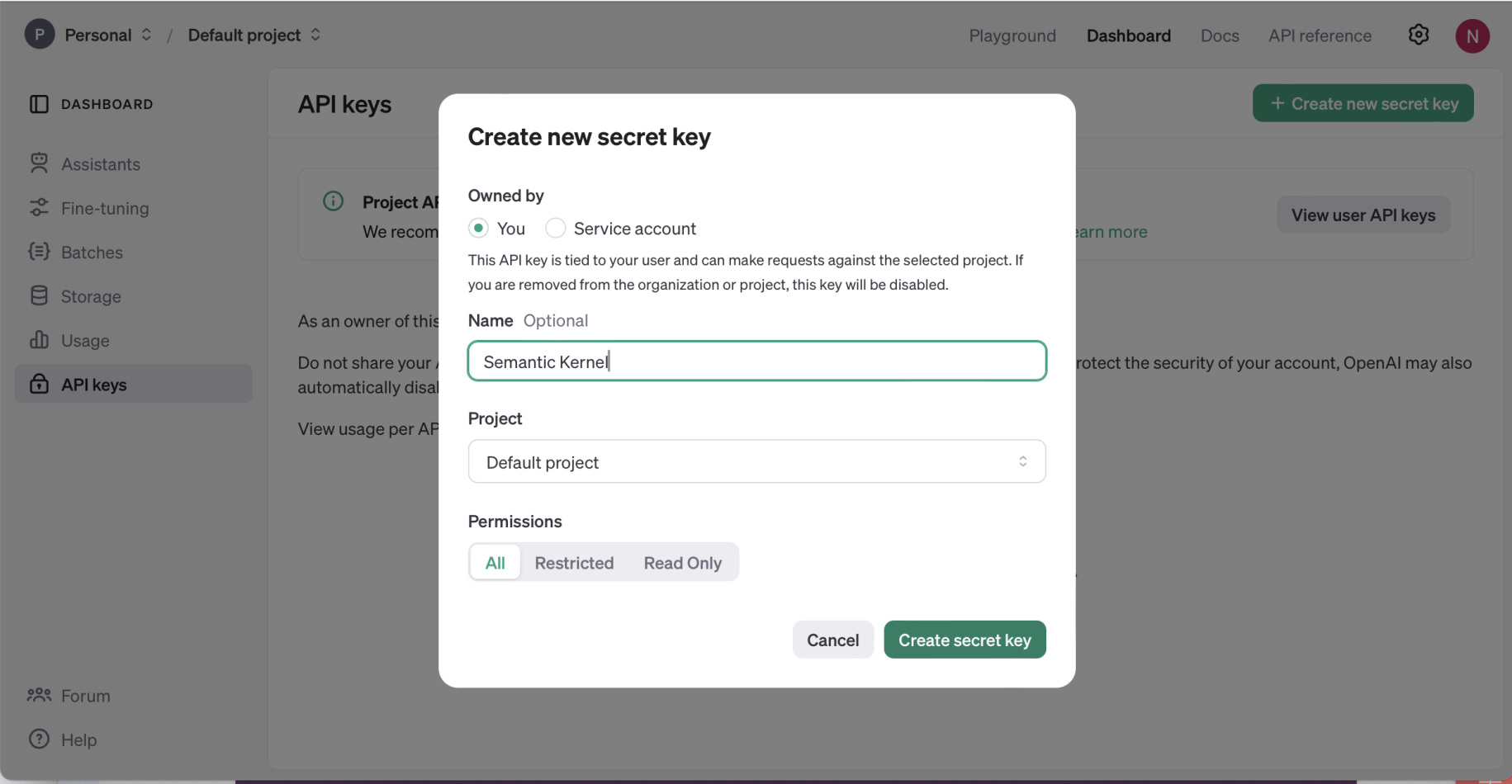The height and width of the screenshot is (784, 1512).
Task: Open the Docs navigation item
Action: (1219, 35)
